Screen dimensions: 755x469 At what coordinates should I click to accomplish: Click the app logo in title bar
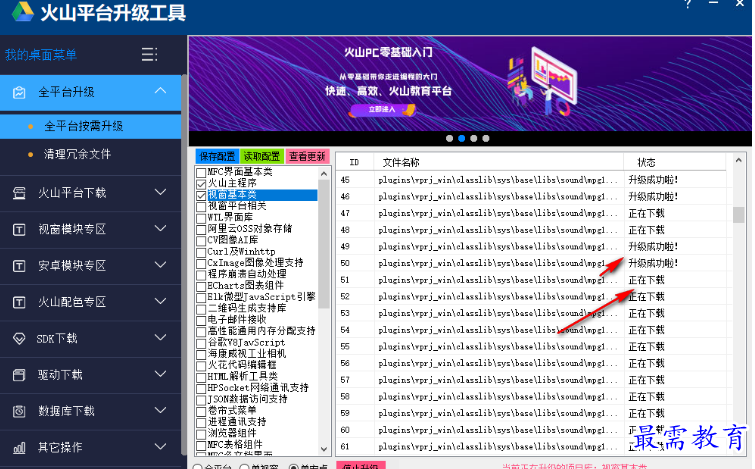pos(23,12)
